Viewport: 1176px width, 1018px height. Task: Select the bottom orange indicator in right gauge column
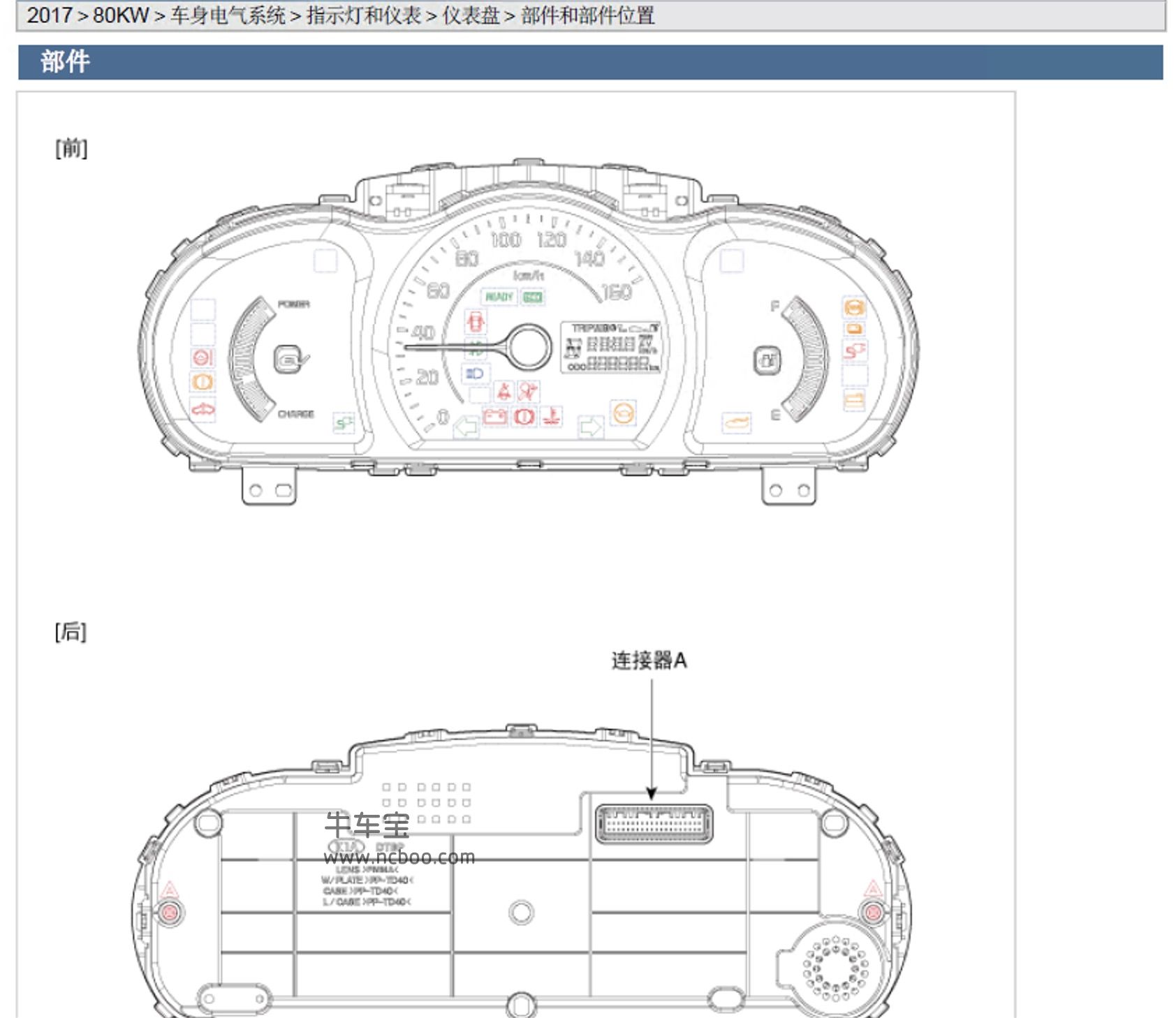click(x=854, y=401)
